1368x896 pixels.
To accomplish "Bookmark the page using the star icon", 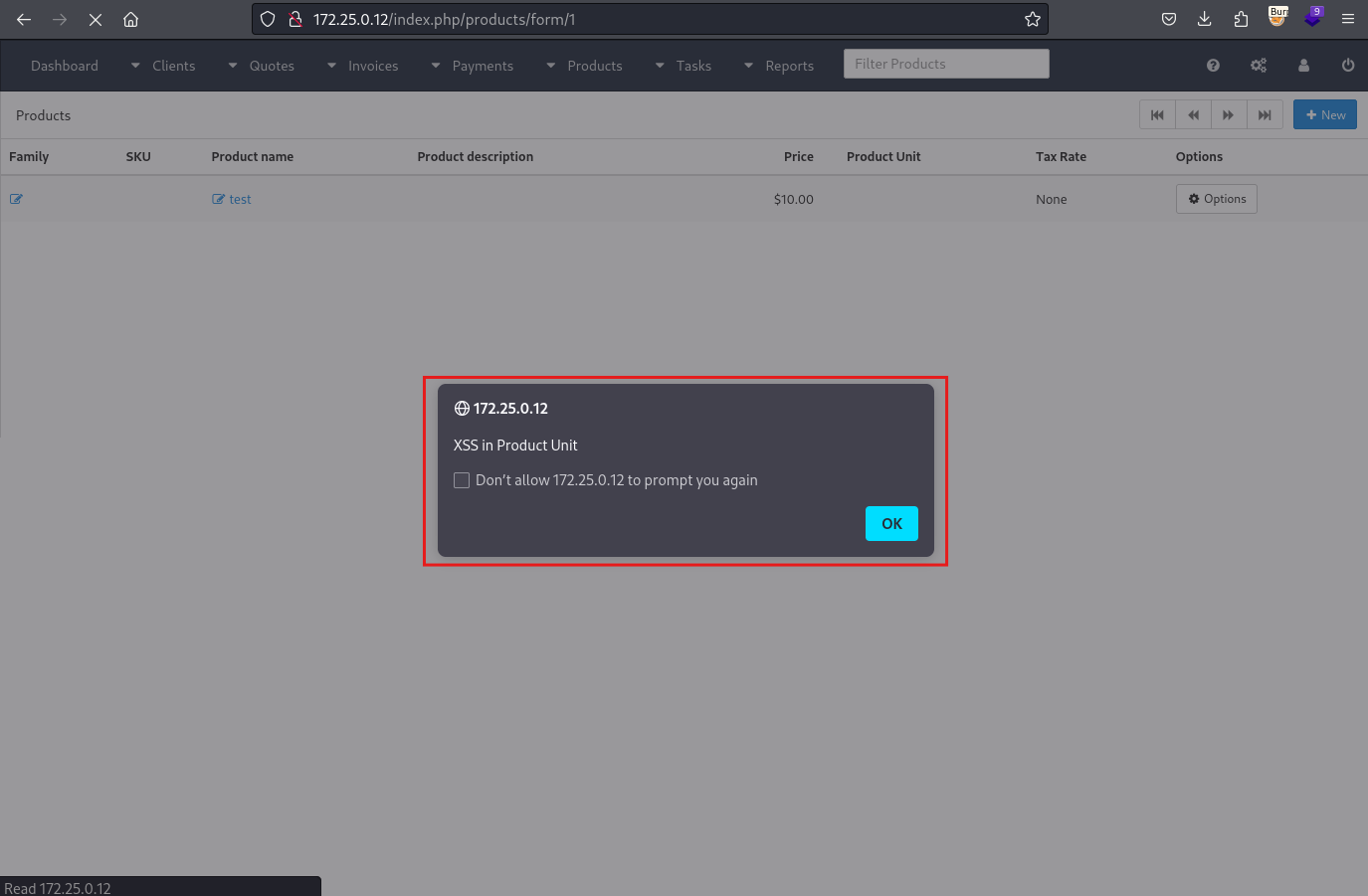I will point(1032,19).
